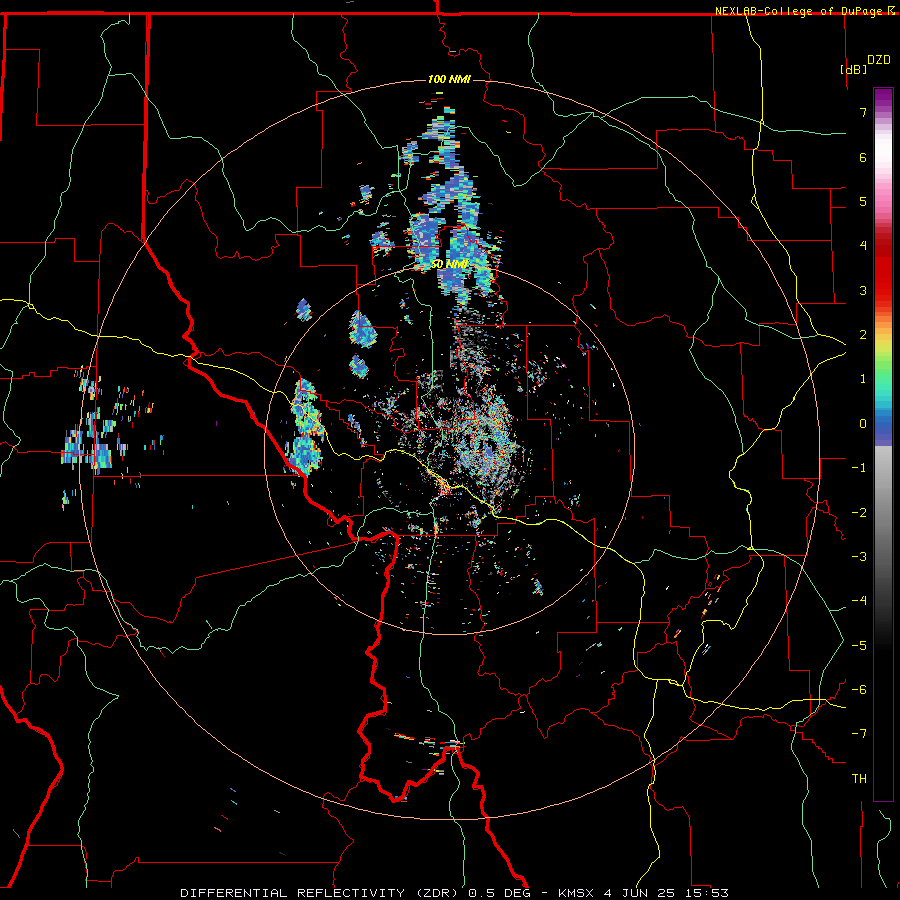Viewport: 900px width, 900px height.
Task: Click the "-1" tick on the dB scale
Action: click(x=859, y=468)
